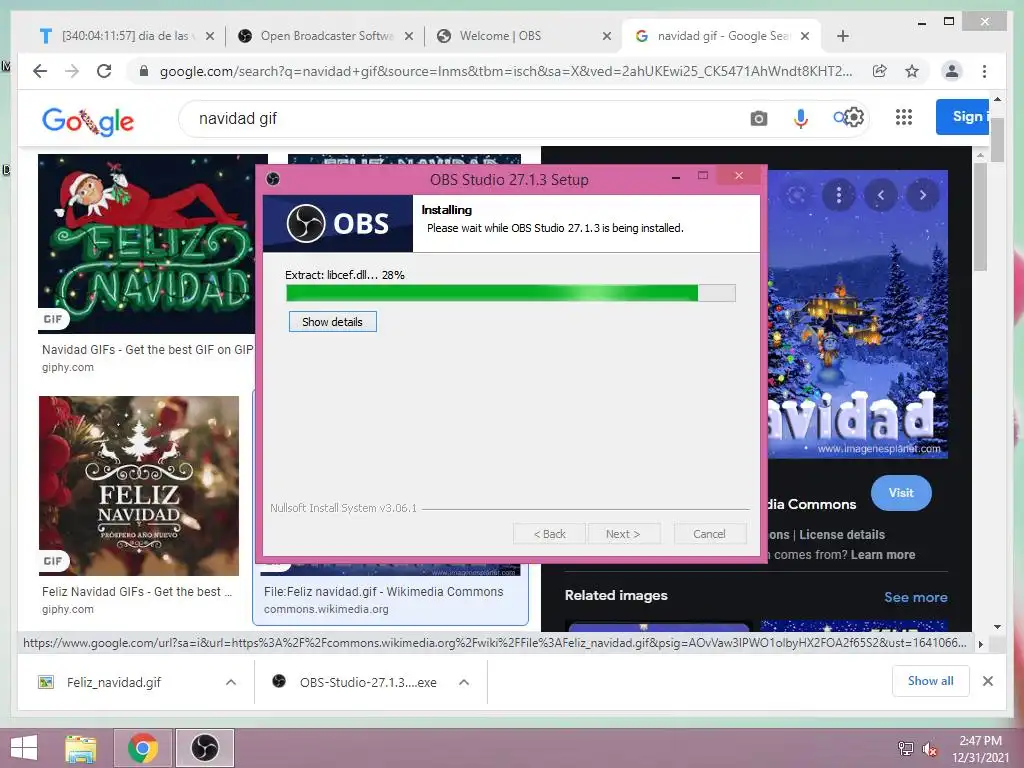Expand Feliz_navidad.gif download options
Image resolution: width=1024 pixels, height=768 pixels.
[x=231, y=682]
